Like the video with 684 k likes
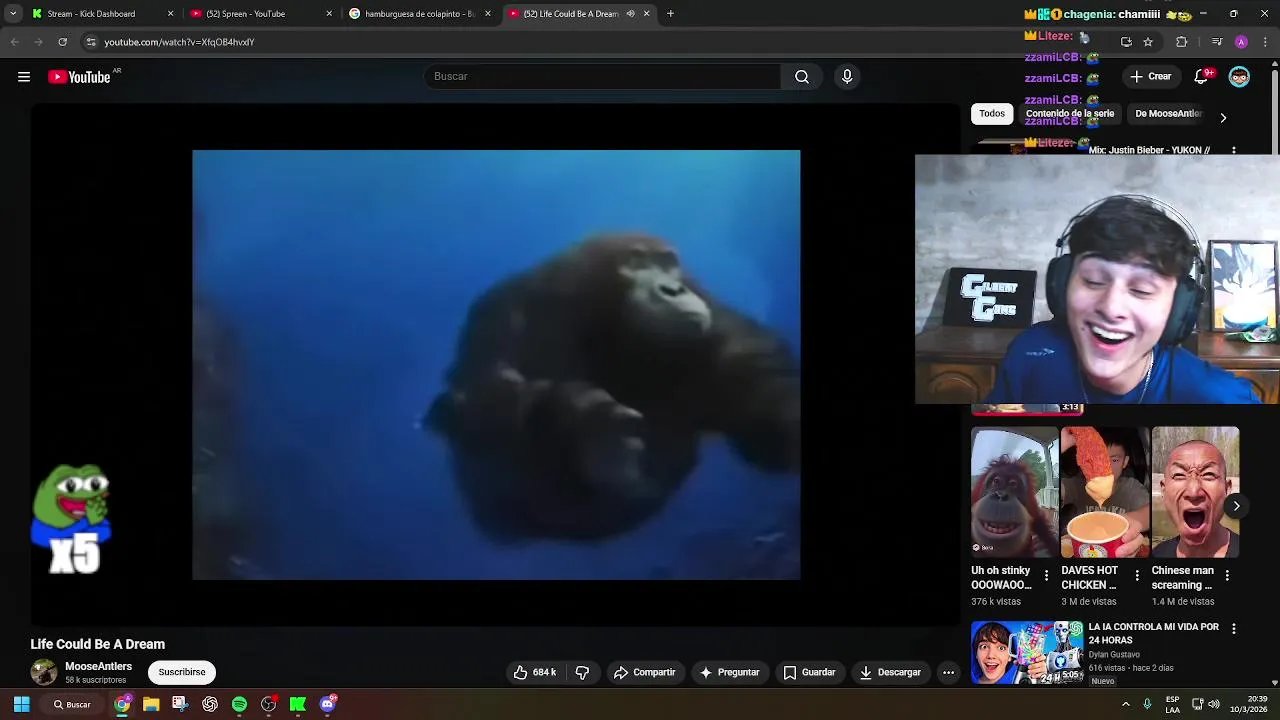Screen dimensions: 1280x720 (534, 673)
